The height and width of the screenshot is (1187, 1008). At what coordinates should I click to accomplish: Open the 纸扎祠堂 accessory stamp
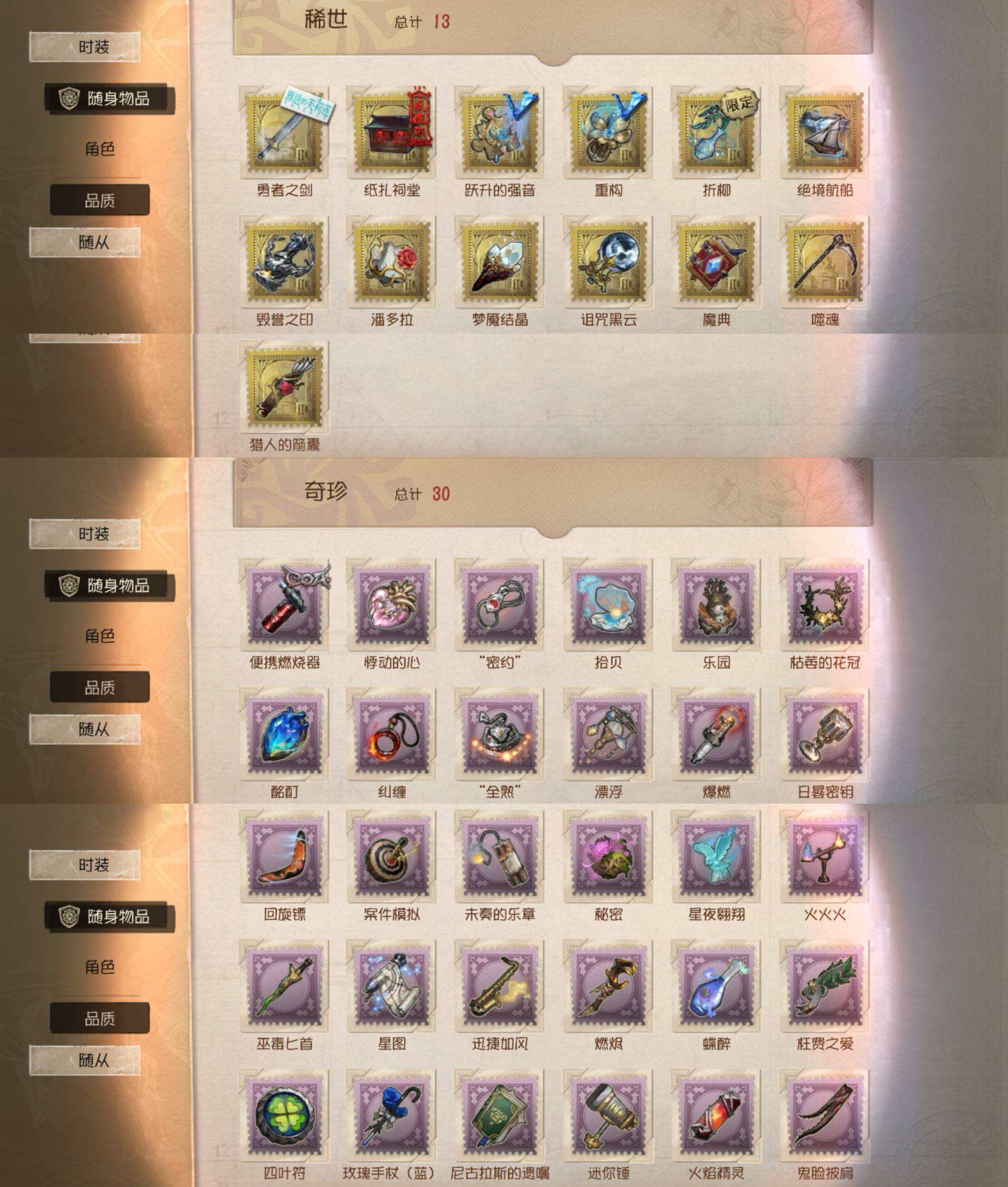[x=392, y=133]
